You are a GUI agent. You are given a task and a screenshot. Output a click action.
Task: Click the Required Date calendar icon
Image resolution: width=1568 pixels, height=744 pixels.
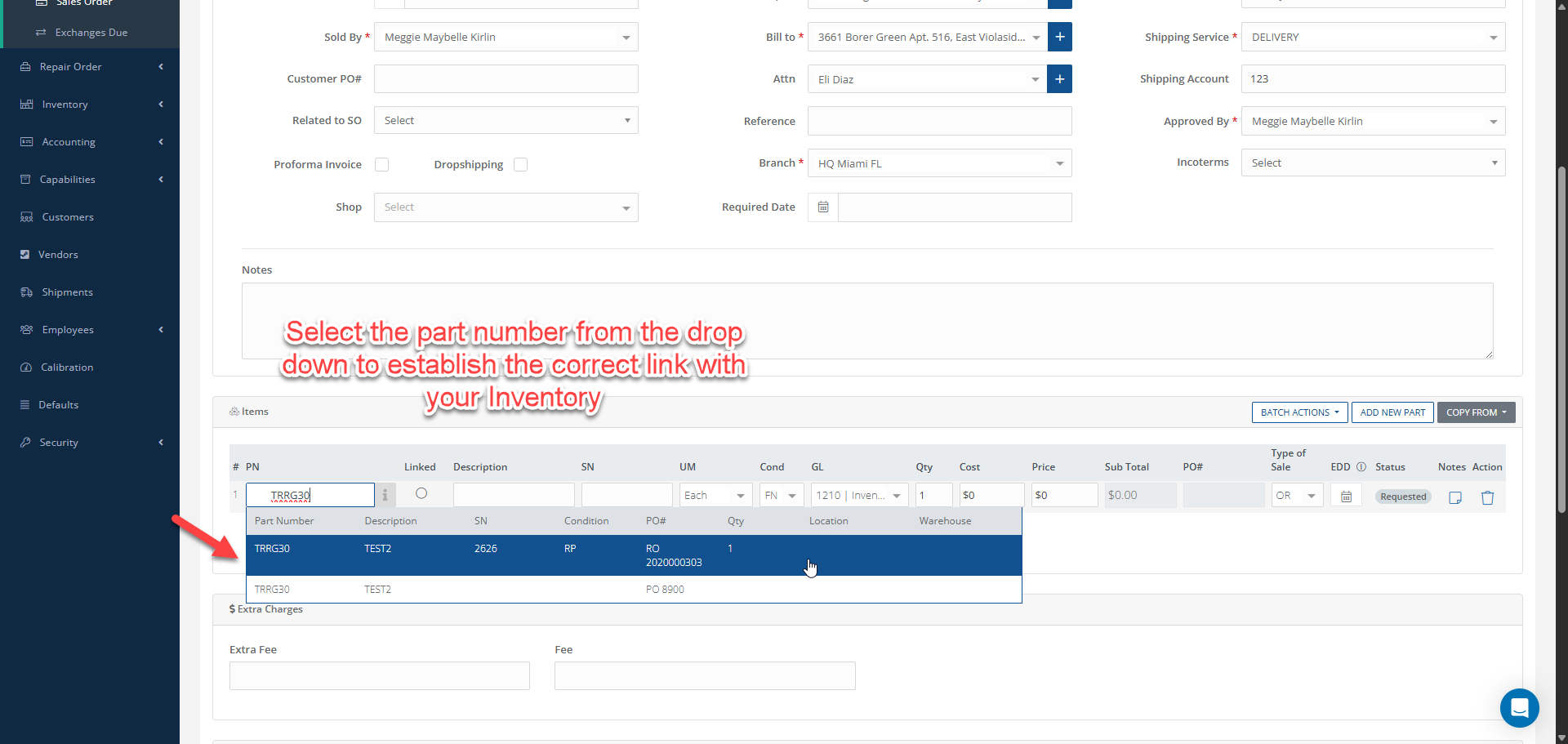[823, 207]
